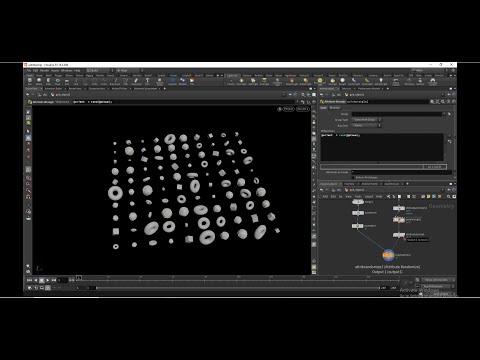This screenshot has width=480, height=360.
Task: Select the Metaball shelf tool
Action: click(x=182, y=81)
